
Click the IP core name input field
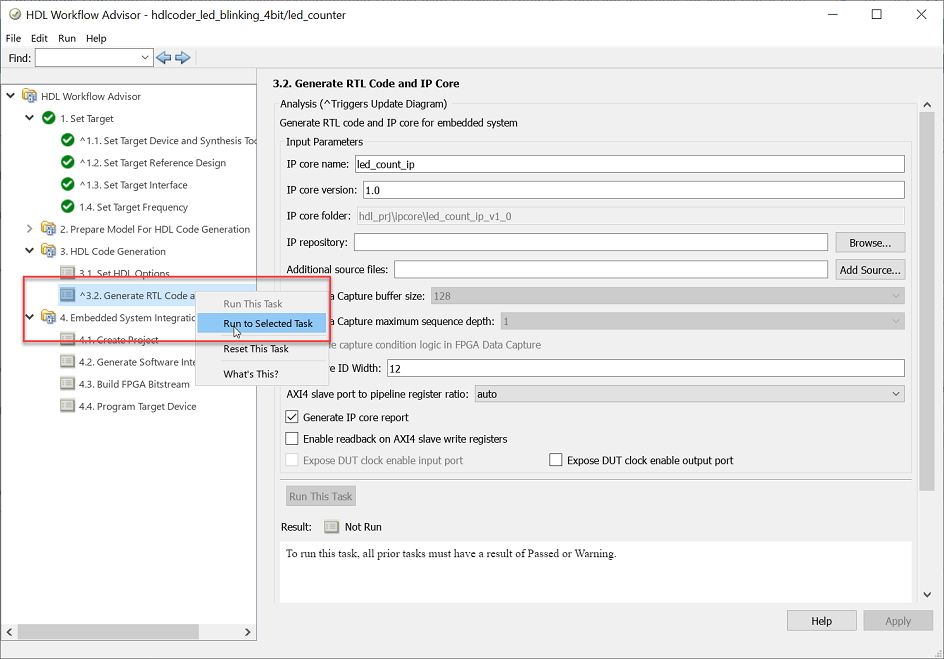630,164
